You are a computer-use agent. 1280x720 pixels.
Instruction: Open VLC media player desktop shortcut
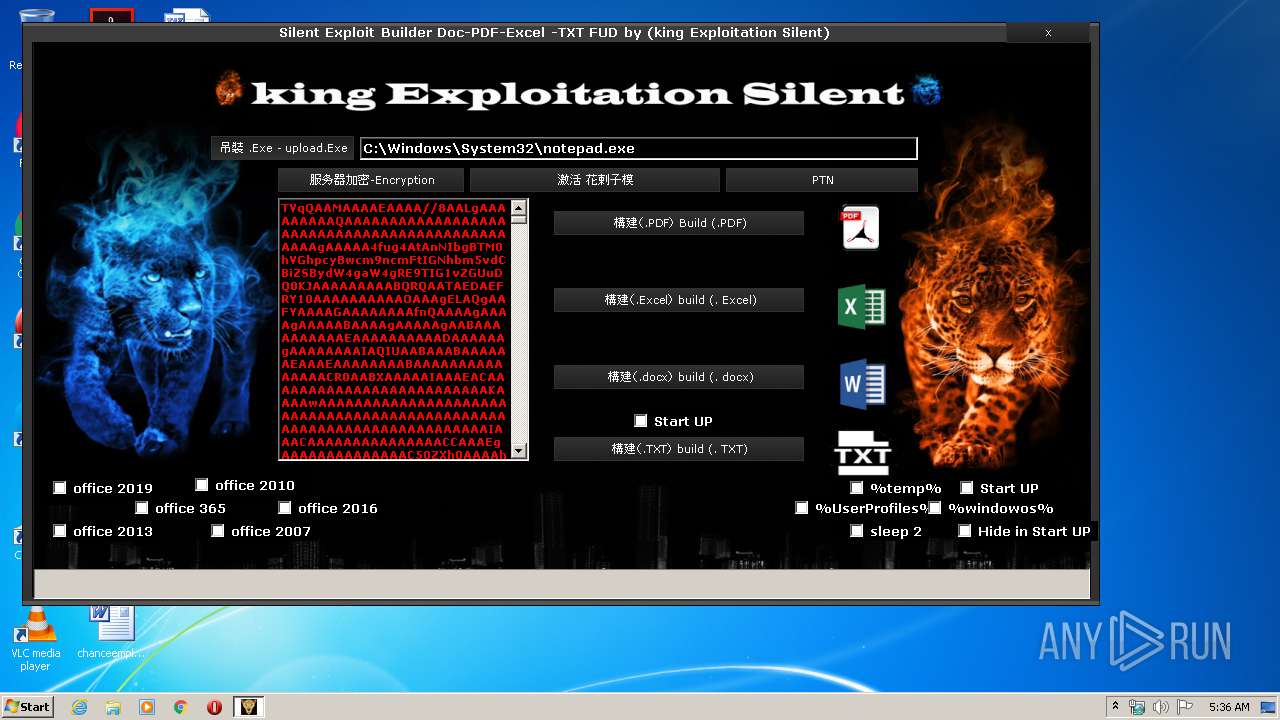(35, 638)
